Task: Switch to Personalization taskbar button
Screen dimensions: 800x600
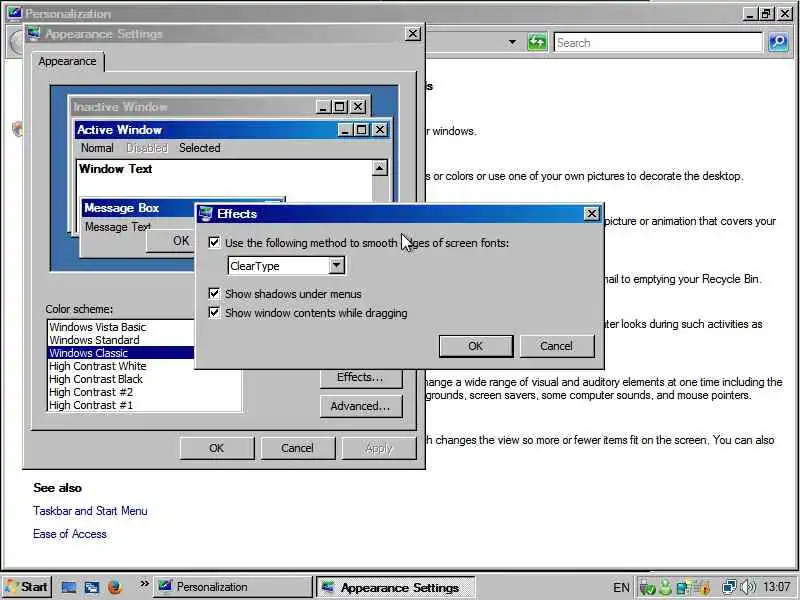Action: point(233,587)
